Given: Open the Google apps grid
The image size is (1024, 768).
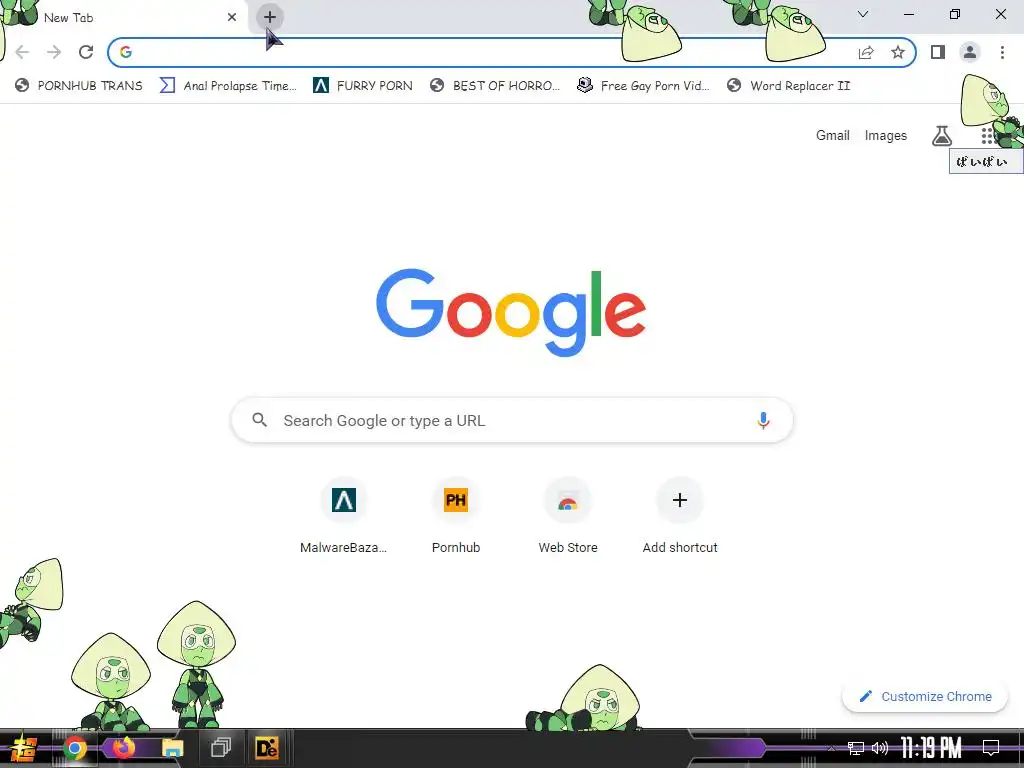Looking at the screenshot, I should (x=987, y=136).
